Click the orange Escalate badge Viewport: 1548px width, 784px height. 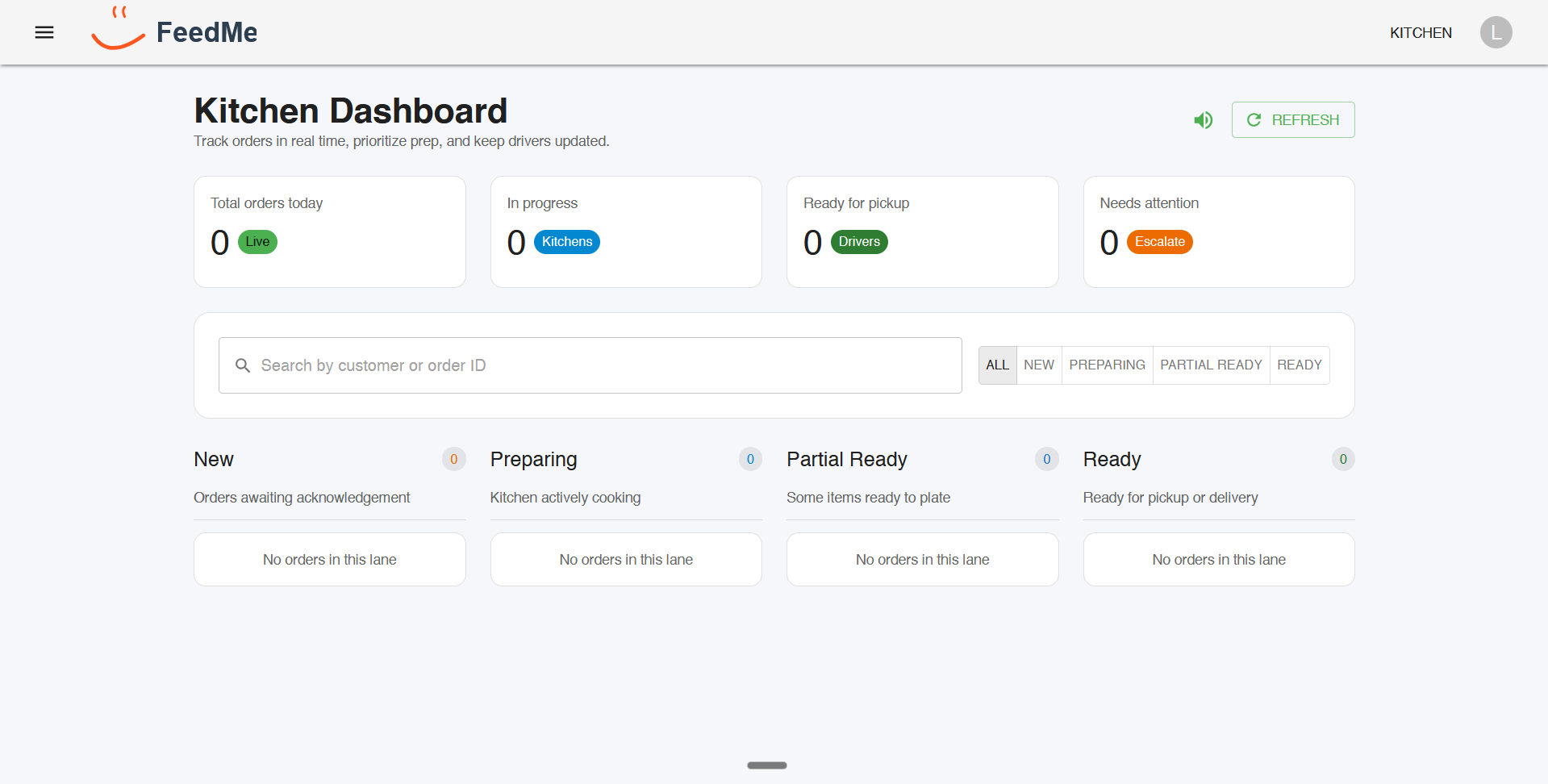[1159, 242]
